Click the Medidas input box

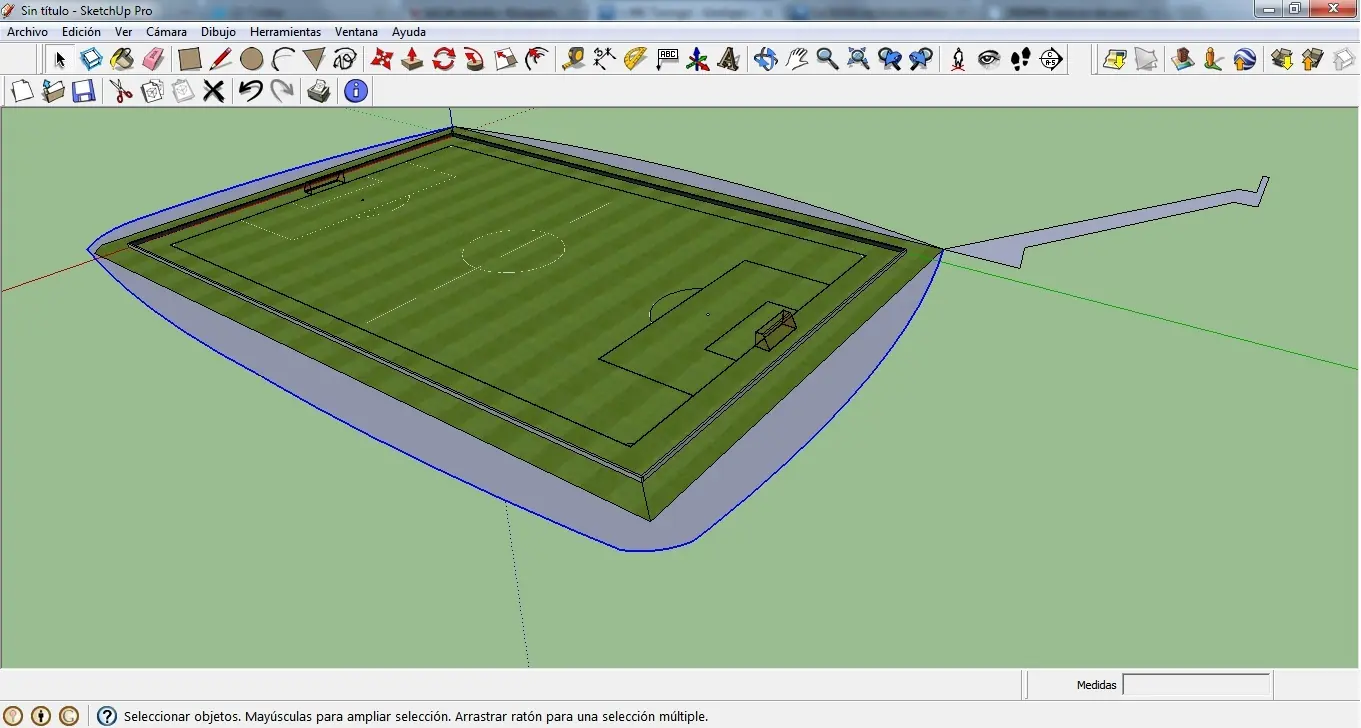pos(1196,685)
